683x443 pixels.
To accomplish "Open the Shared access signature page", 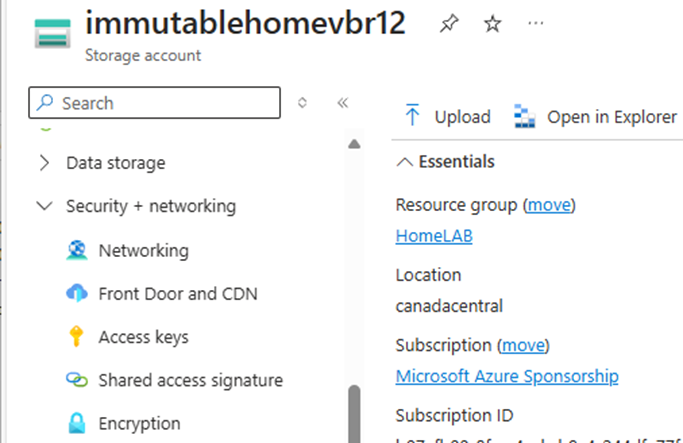I will [x=190, y=380].
